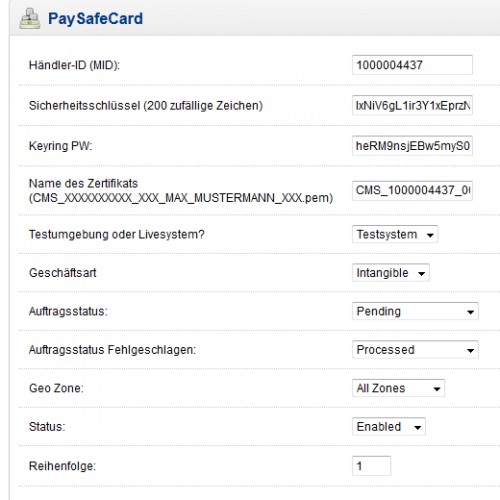Click the arrow of the Processed select box
Screen dimensions: 500x500
(470, 351)
